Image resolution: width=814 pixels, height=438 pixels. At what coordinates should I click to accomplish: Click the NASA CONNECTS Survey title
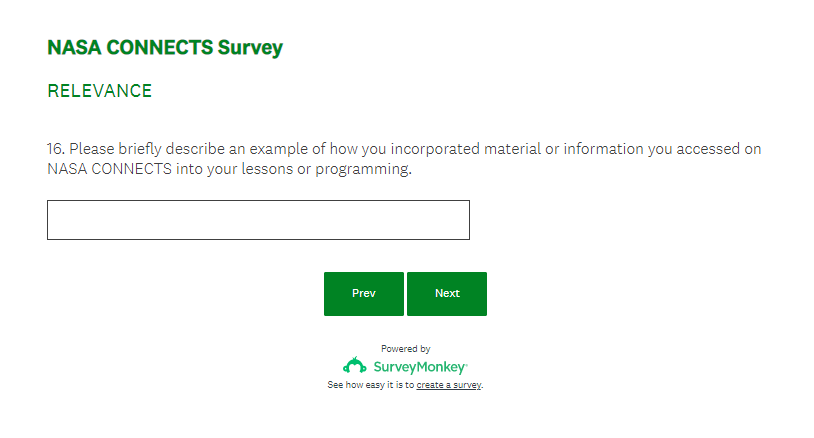(x=165, y=47)
